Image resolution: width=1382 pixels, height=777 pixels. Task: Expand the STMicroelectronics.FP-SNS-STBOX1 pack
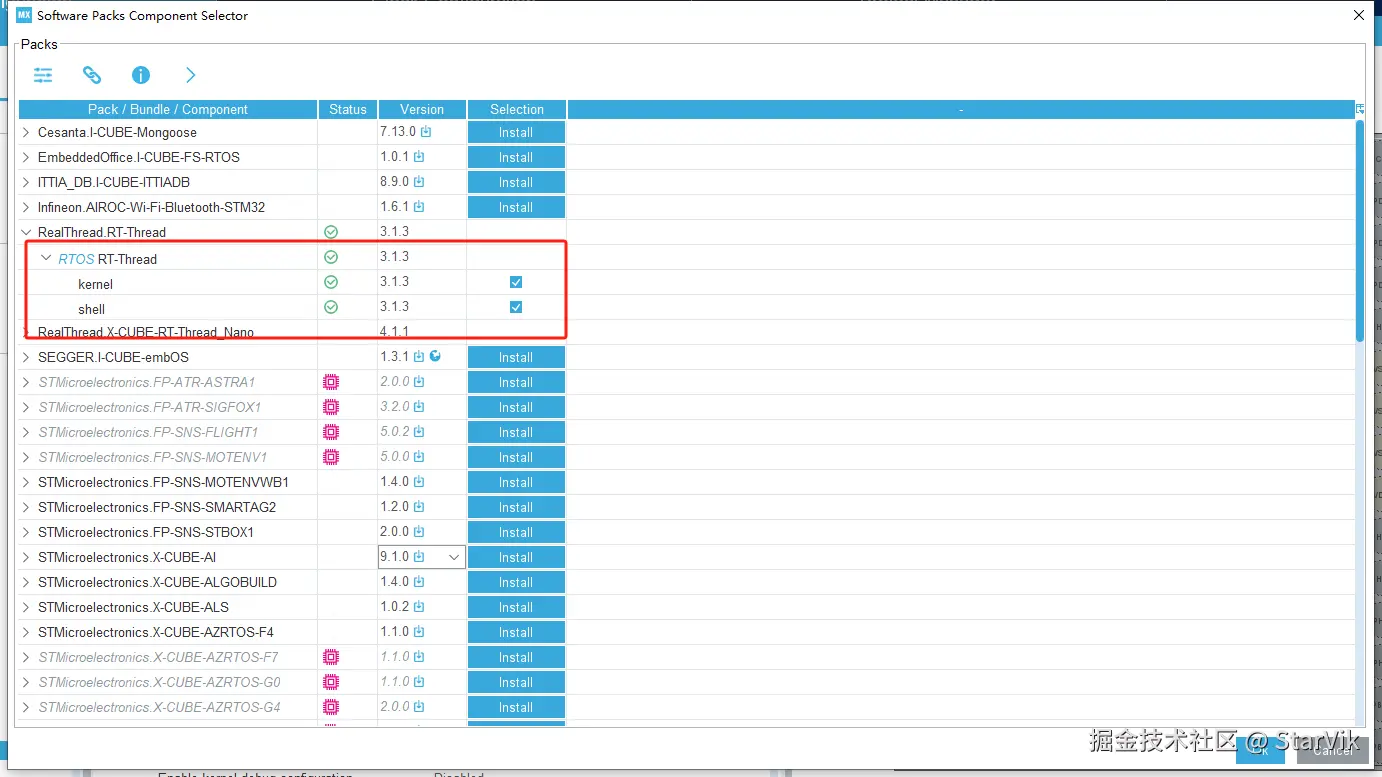click(26, 532)
